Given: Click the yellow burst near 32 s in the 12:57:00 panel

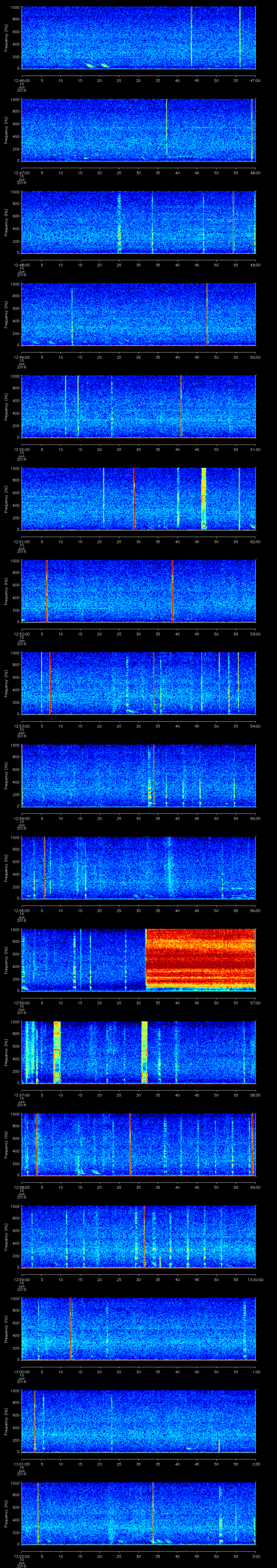Looking at the screenshot, I should pyautogui.click(x=144, y=1052).
